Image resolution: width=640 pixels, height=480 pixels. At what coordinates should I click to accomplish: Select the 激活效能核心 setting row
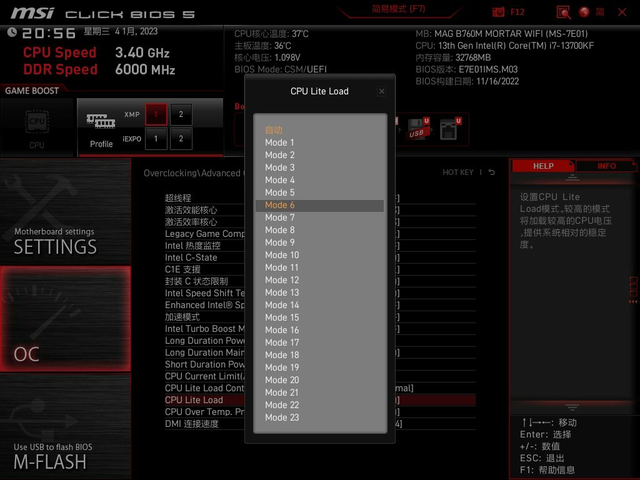click(x=320, y=210)
